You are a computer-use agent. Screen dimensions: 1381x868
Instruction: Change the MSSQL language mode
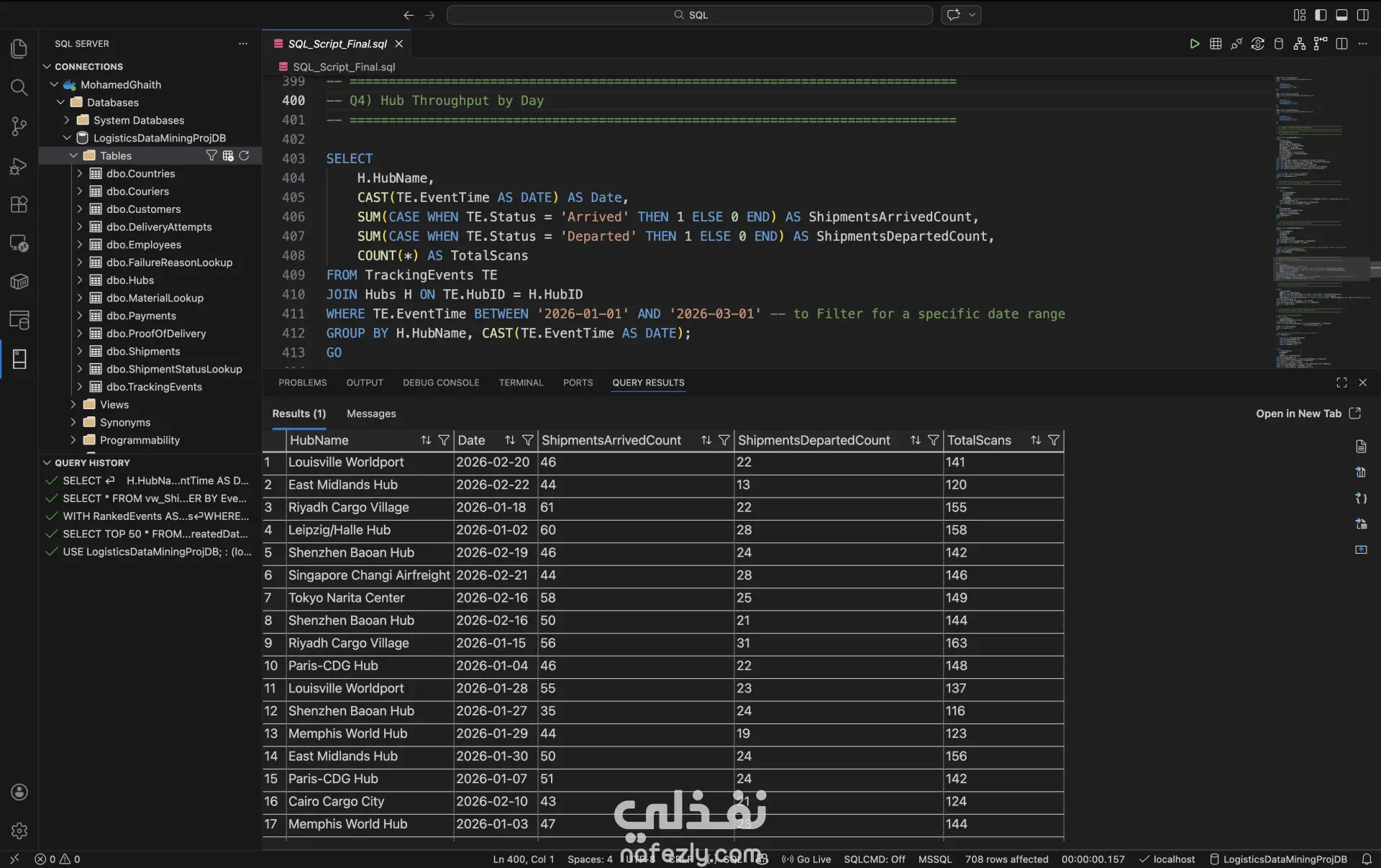point(934,859)
